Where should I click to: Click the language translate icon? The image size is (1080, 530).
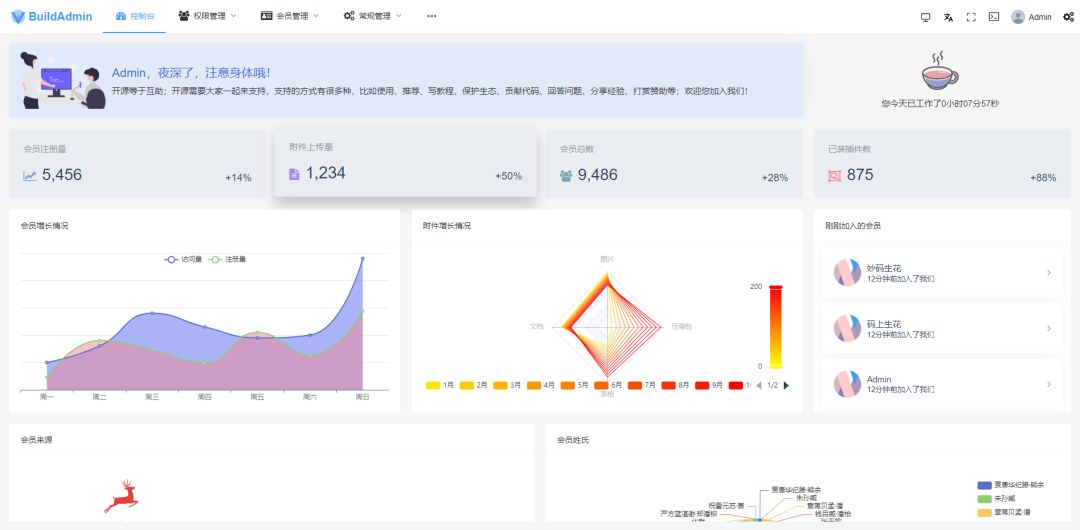coord(948,17)
